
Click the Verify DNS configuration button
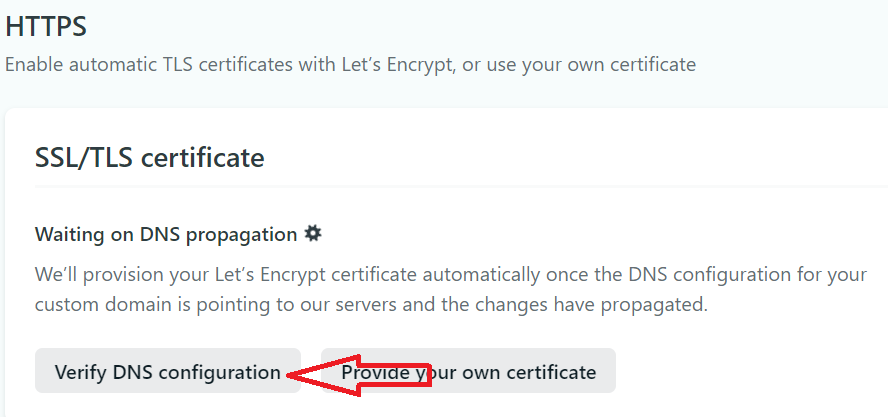click(x=168, y=371)
